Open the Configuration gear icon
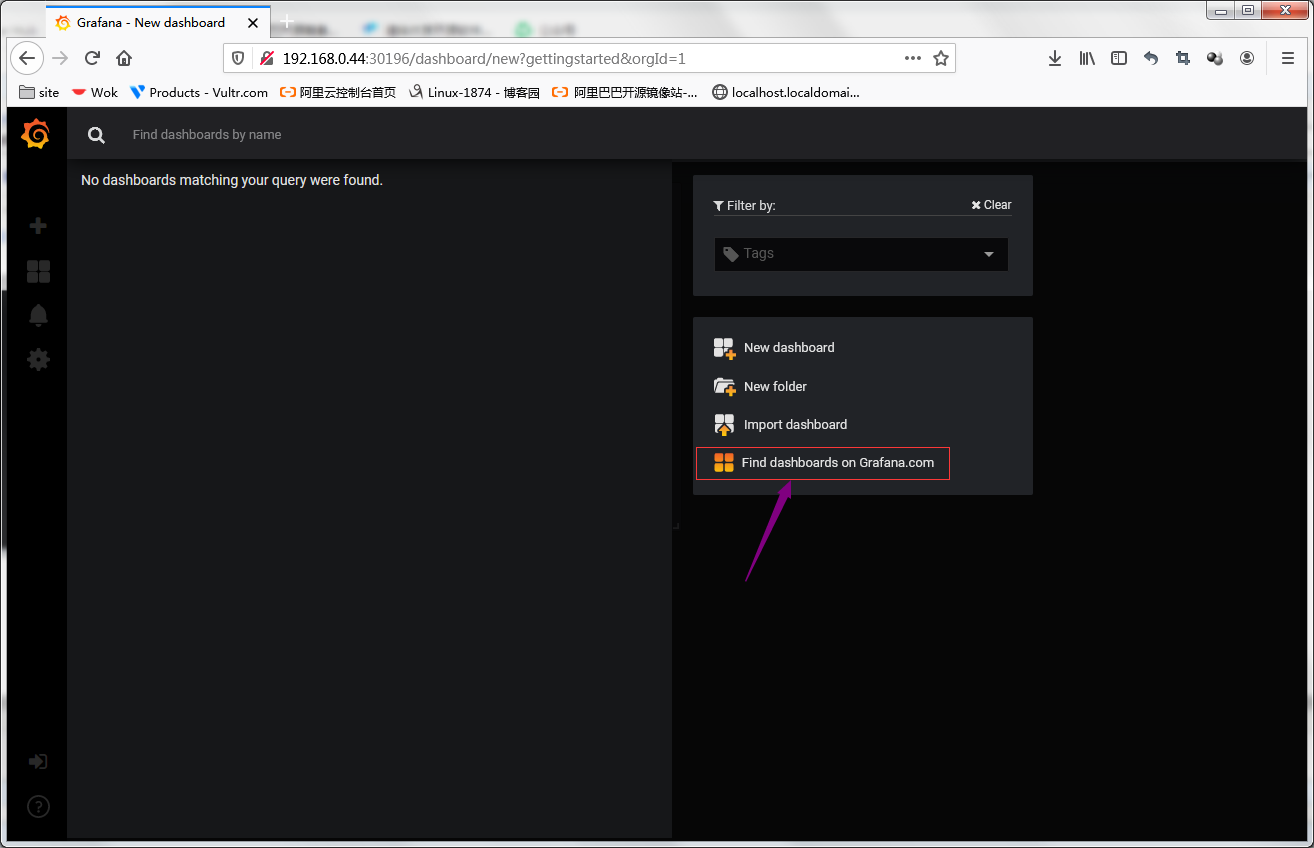The height and width of the screenshot is (848, 1314). [38, 359]
